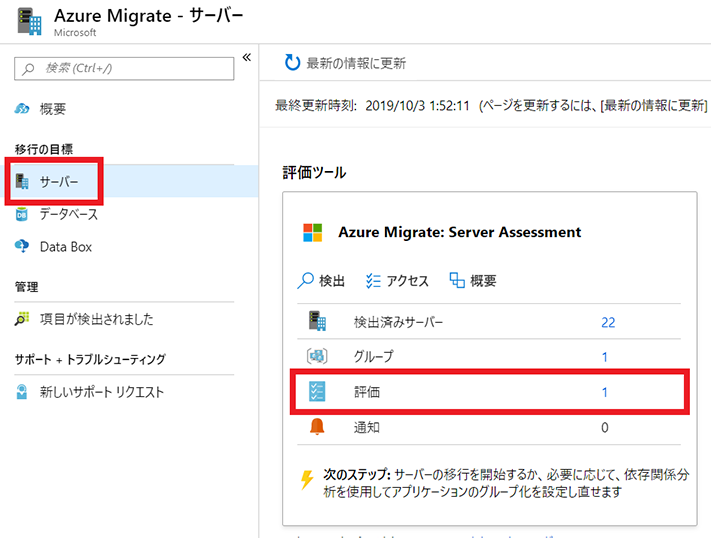
Task: Click the アクセス checklist icon
Action: [x=373, y=281]
